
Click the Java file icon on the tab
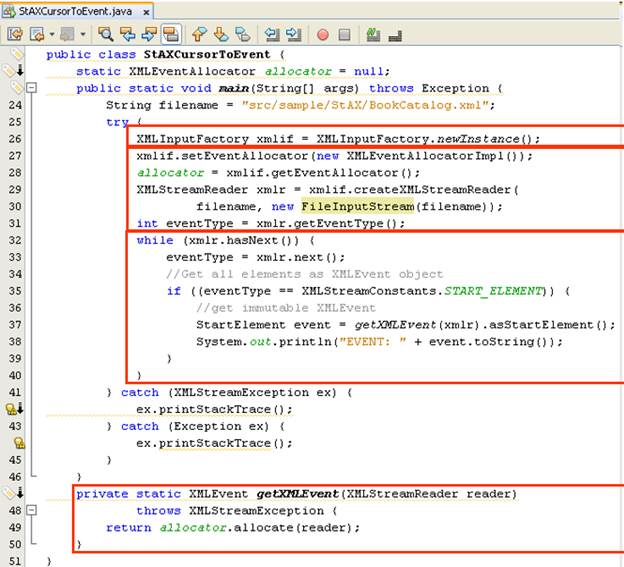pyautogui.click(x=9, y=12)
